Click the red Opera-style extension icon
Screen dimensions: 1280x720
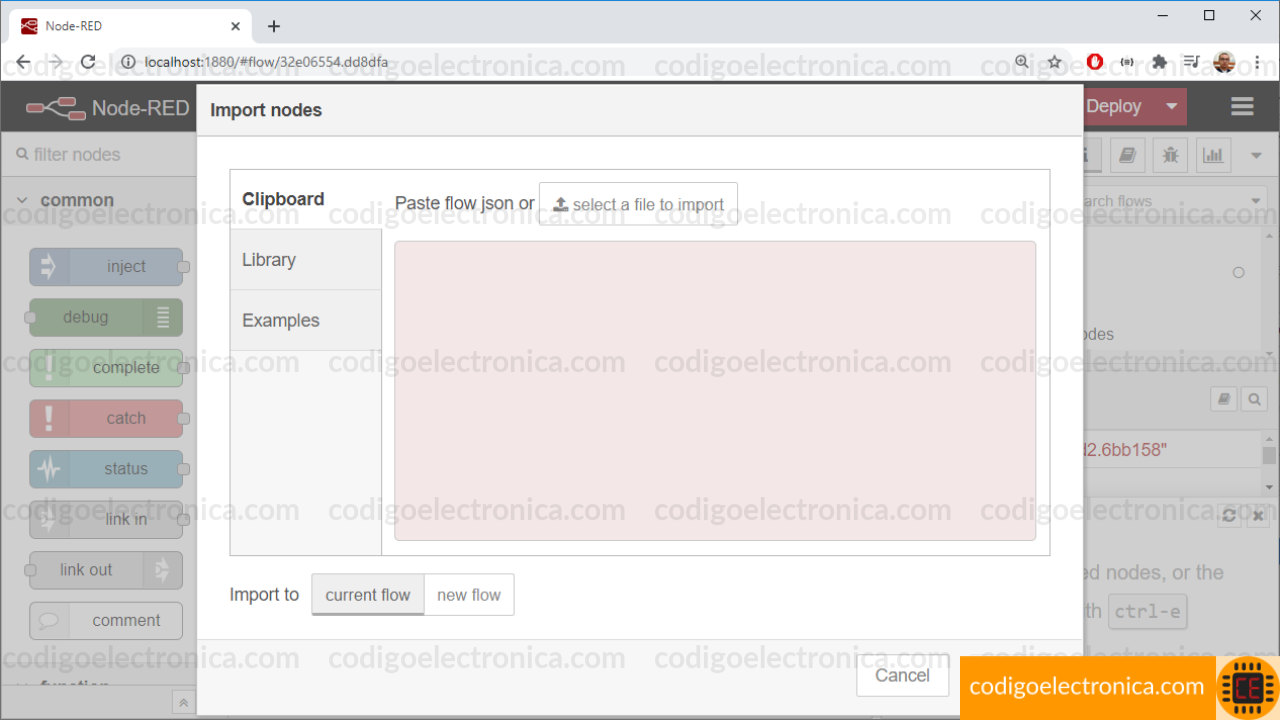click(1094, 62)
